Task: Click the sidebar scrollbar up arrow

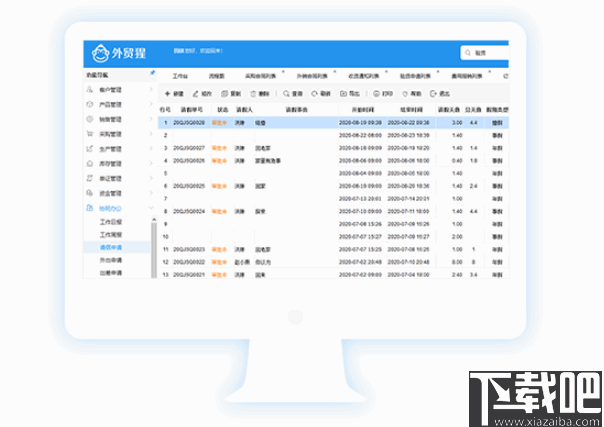Action: pyautogui.click(x=154, y=219)
